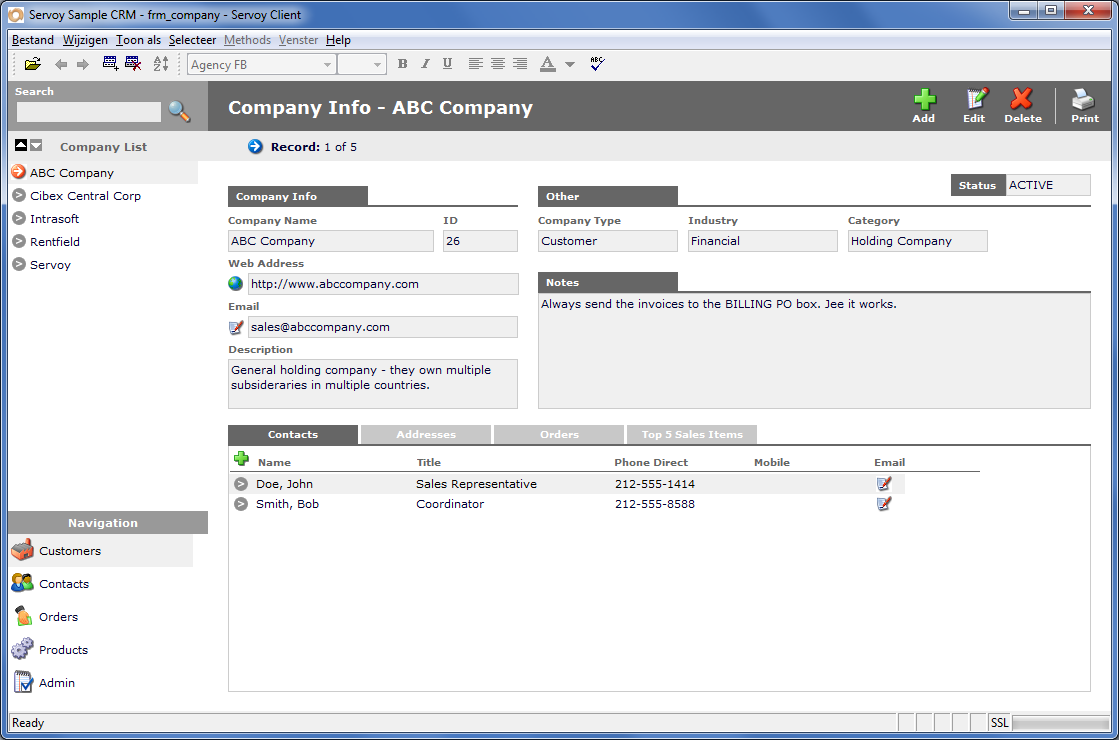Viewport: 1119px width, 740px height.
Task: Click the Status field showing ACTIVE
Action: [1048, 185]
